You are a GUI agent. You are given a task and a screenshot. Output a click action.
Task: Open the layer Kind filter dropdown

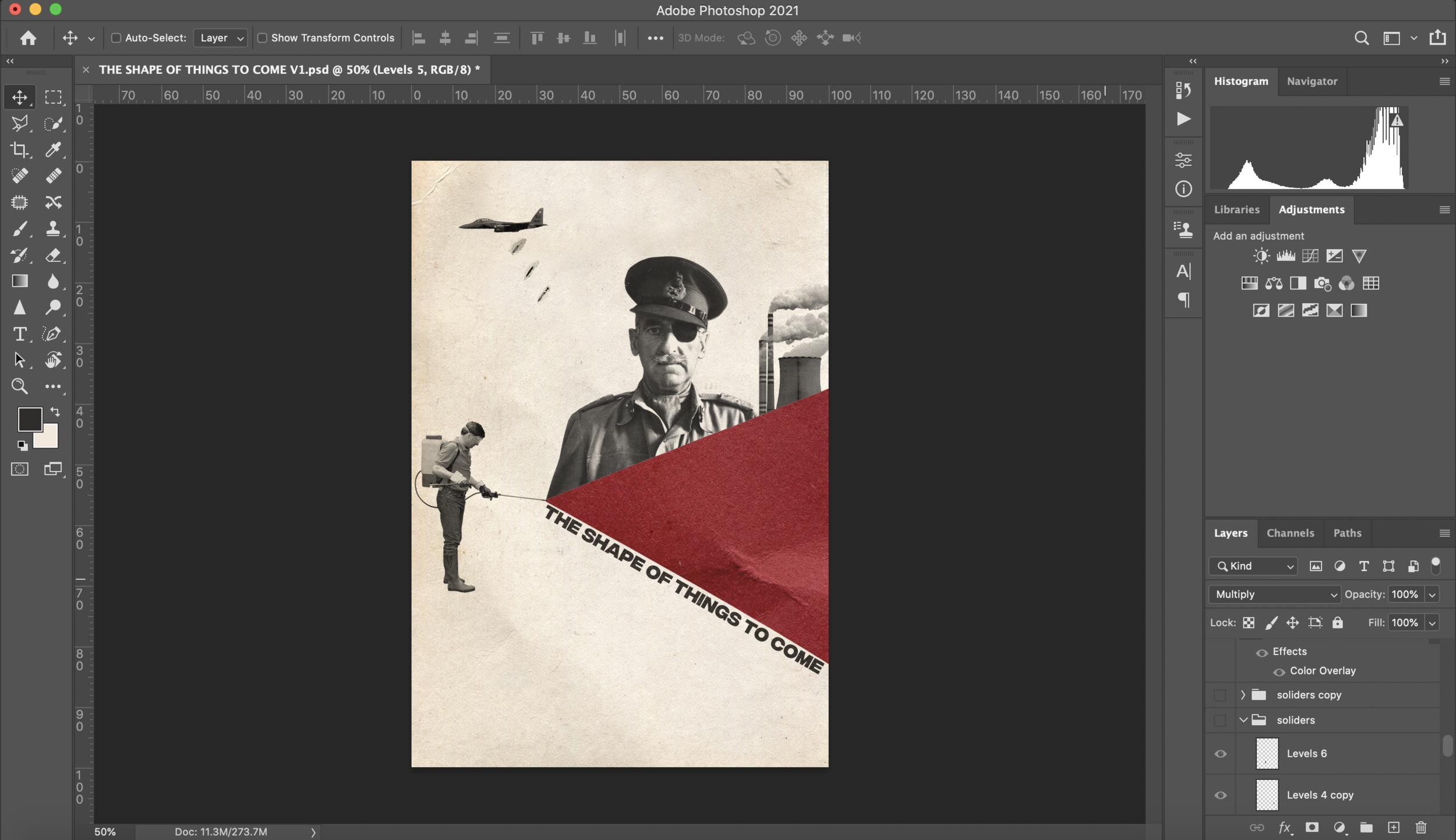pyautogui.click(x=1253, y=566)
